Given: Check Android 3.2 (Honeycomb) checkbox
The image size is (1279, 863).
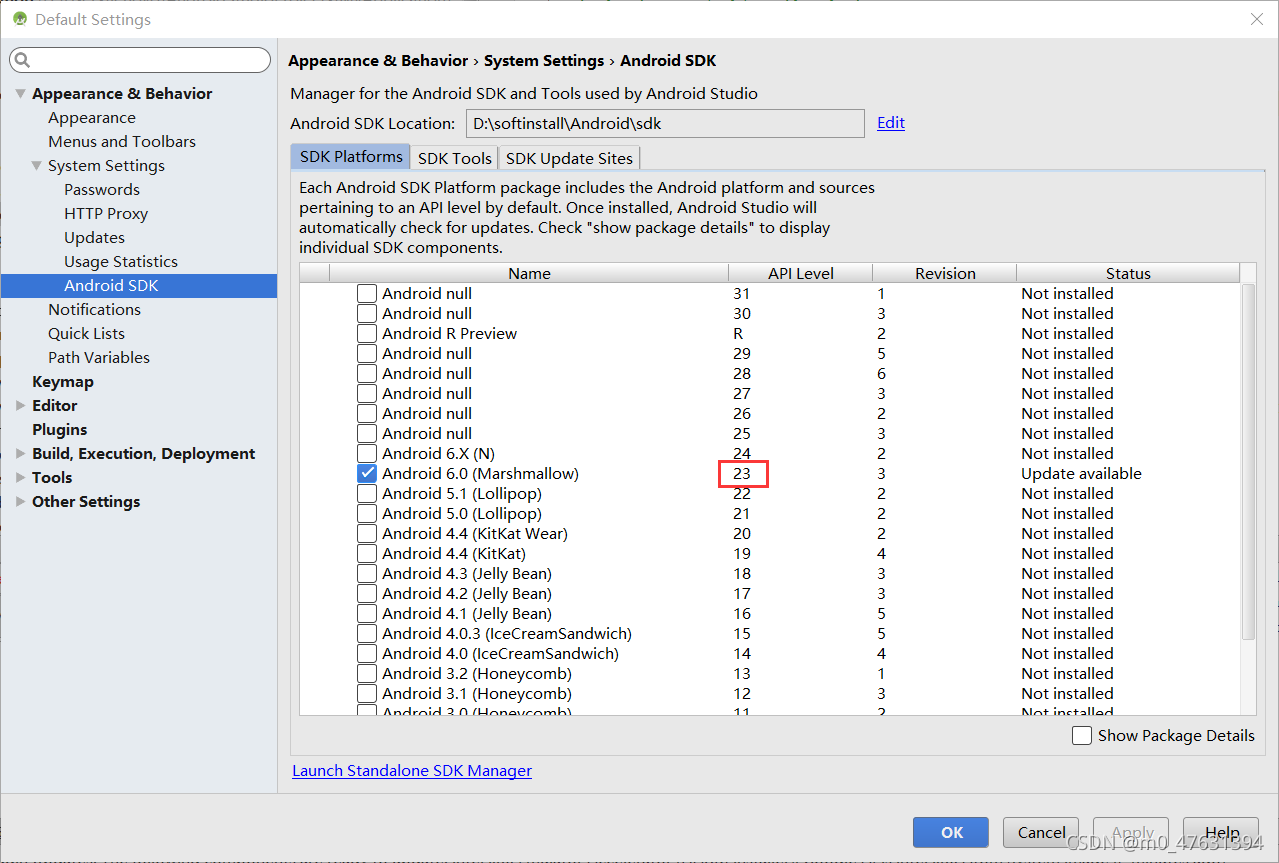Looking at the screenshot, I should (x=367, y=674).
